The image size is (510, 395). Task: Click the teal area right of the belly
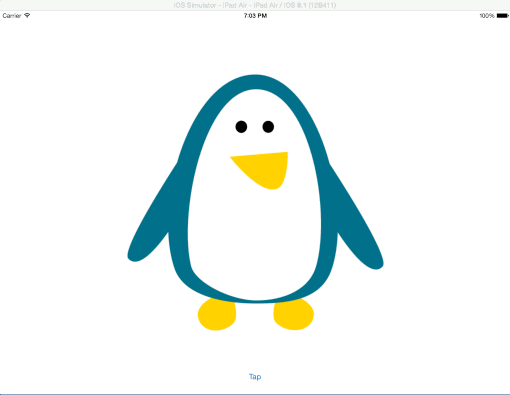(x=328, y=217)
